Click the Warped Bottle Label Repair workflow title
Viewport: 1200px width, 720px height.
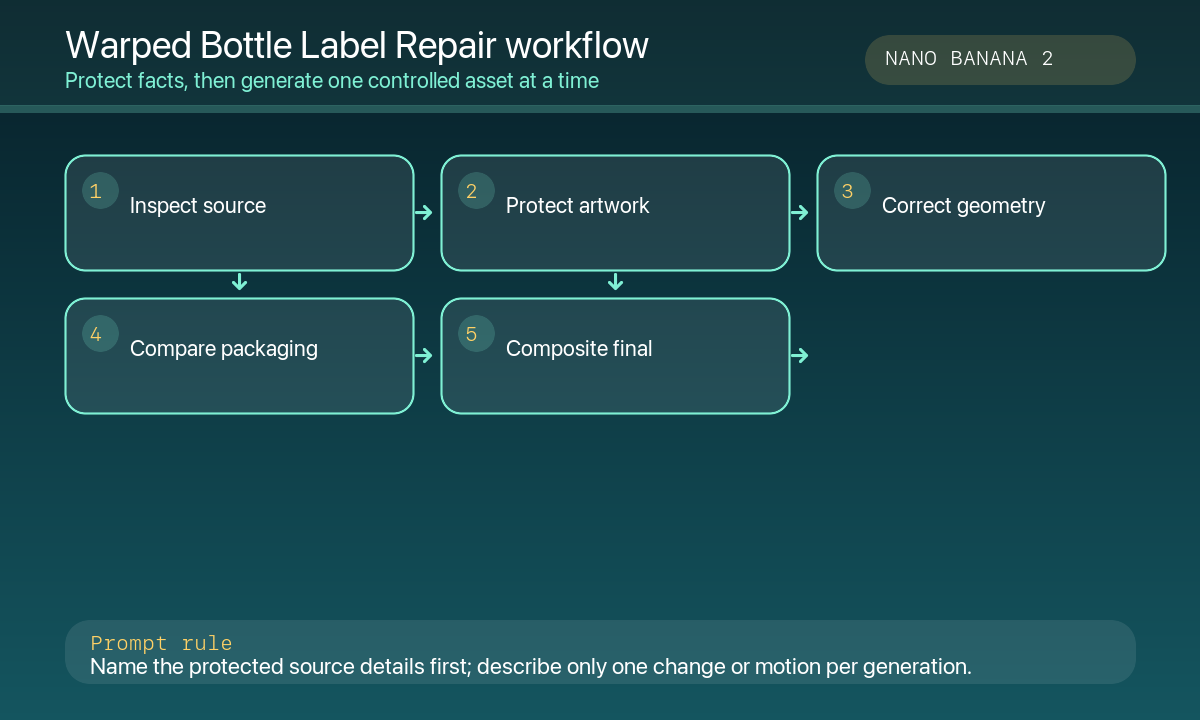pyautogui.click(x=357, y=46)
